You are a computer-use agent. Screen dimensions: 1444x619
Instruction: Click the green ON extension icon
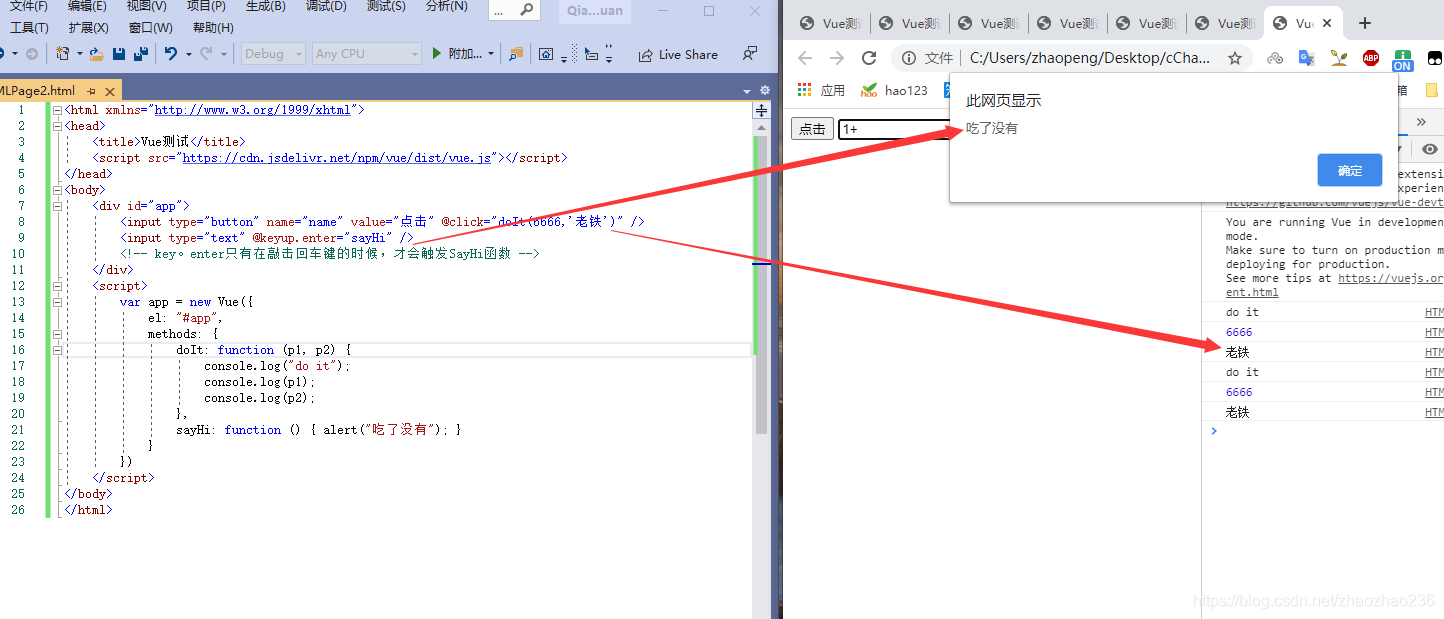pyautogui.click(x=1402, y=60)
